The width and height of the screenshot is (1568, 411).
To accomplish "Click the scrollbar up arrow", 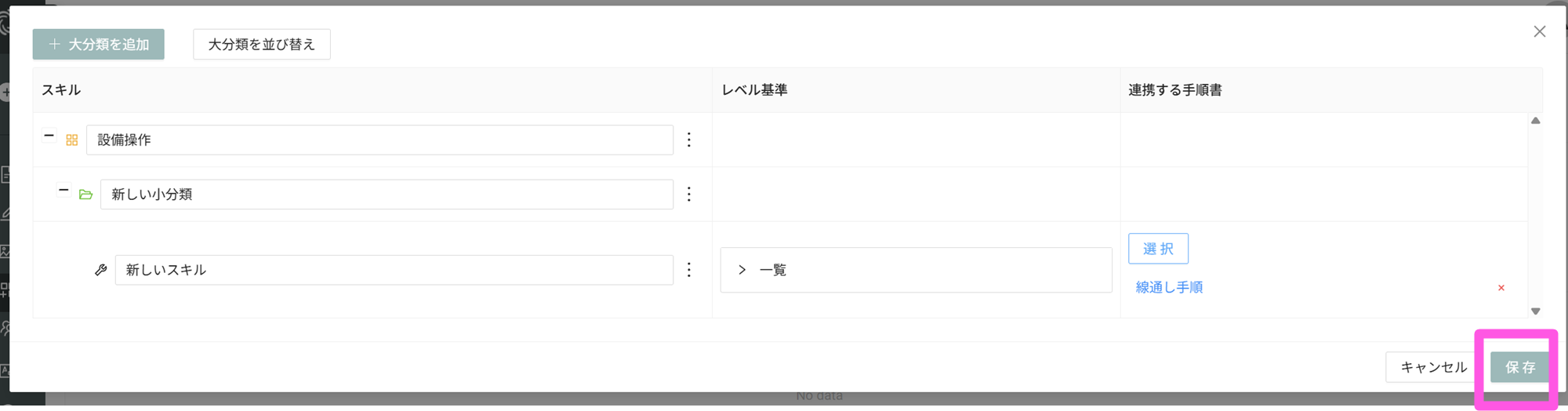I will pos(1535,121).
